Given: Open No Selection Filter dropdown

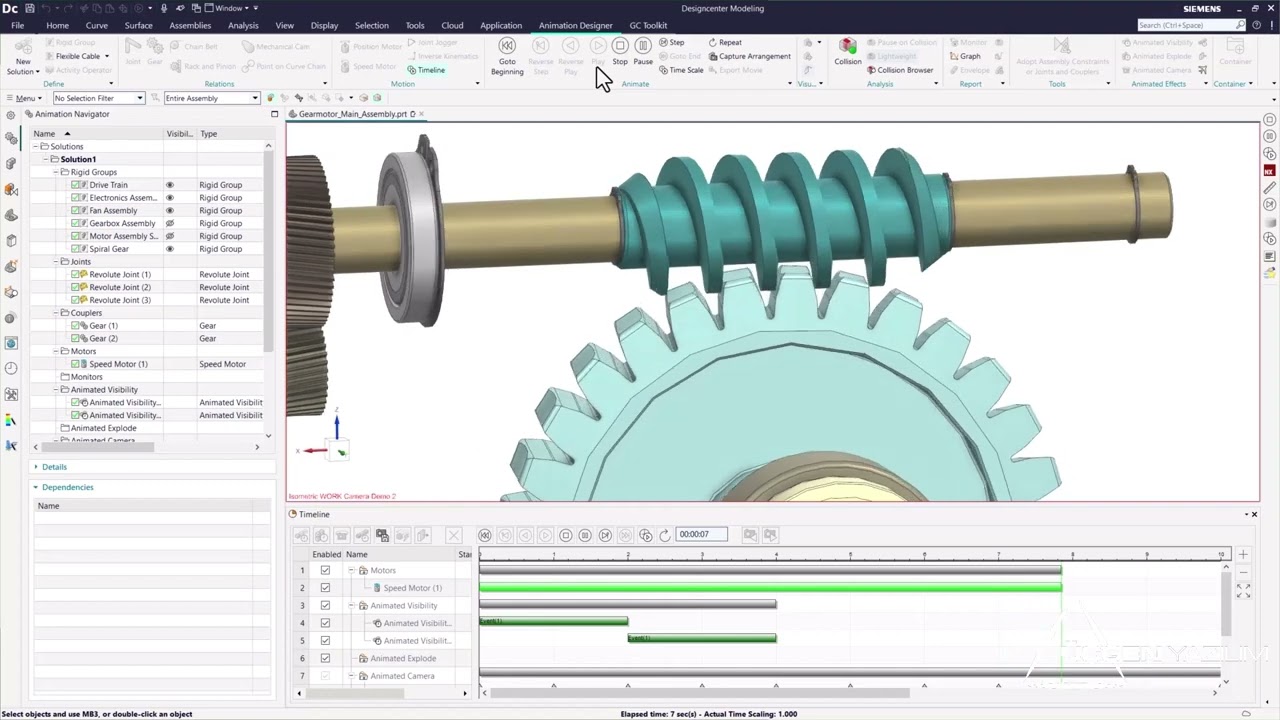Looking at the screenshot, I should click(x=99, y=98).
